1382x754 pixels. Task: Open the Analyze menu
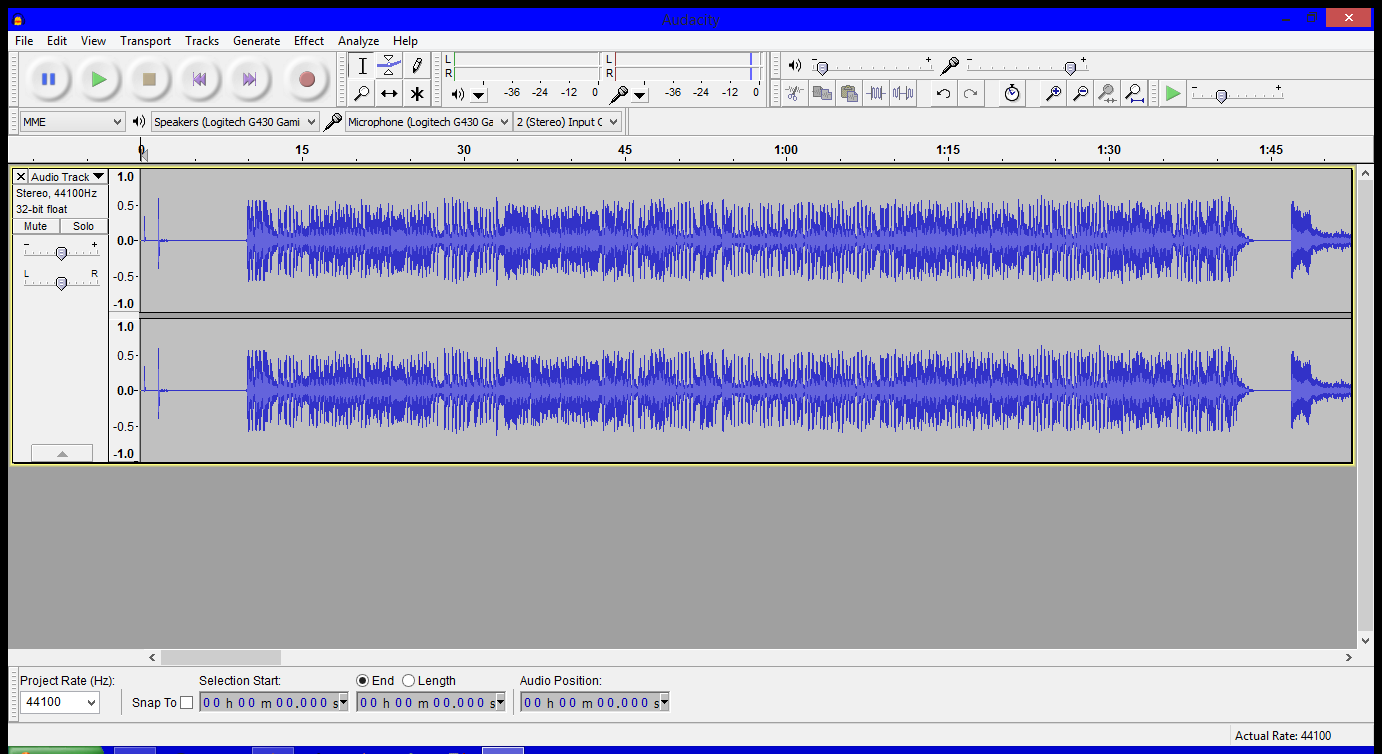(x=358, y=41)
